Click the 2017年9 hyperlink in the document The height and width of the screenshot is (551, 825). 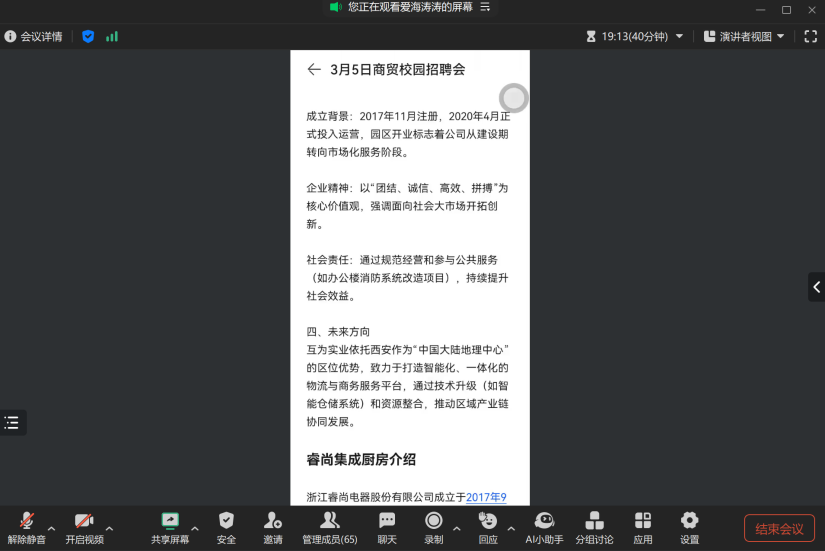tap(486, 496)
